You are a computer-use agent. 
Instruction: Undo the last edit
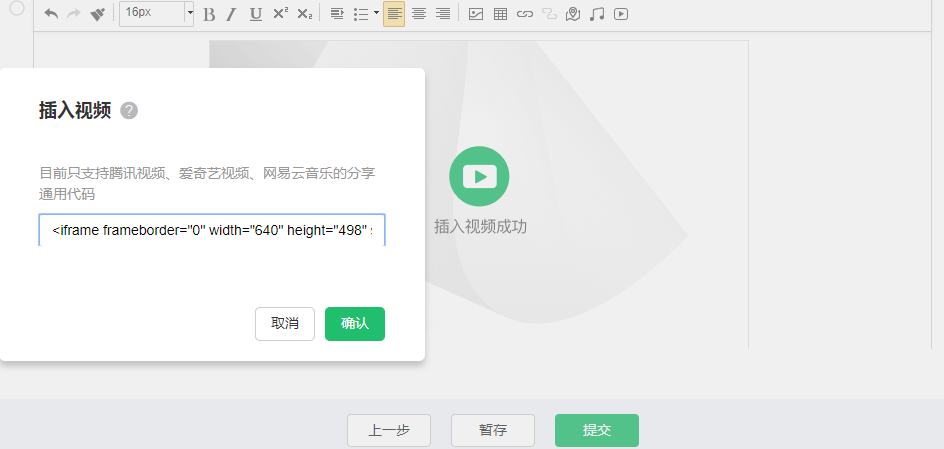pos(51,14)
